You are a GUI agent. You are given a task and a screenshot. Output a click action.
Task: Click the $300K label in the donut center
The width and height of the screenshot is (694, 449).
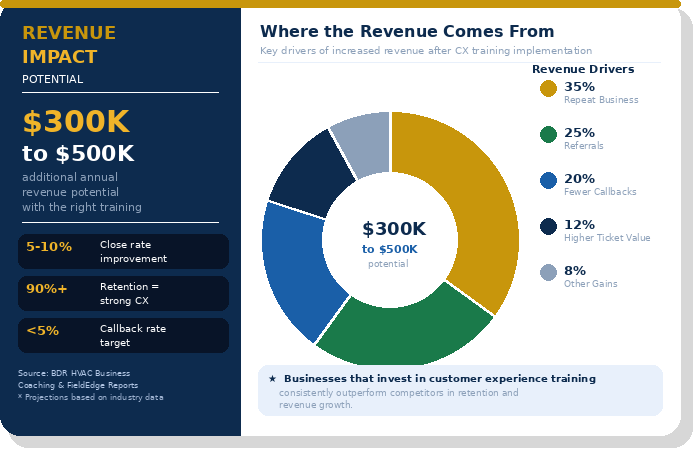tap(394, 229)
